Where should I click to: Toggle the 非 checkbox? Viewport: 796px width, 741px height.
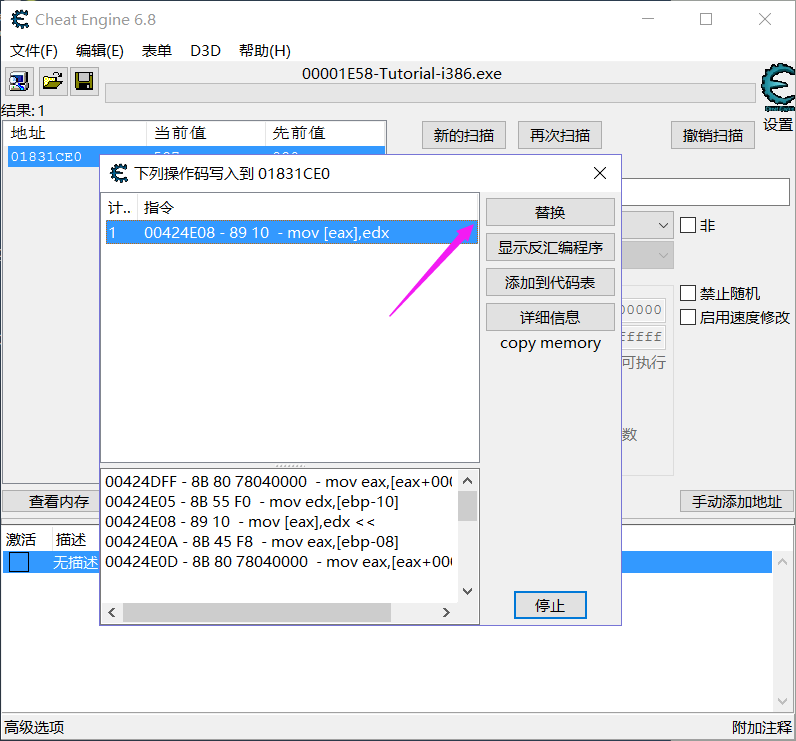click(x=688, y=225)
